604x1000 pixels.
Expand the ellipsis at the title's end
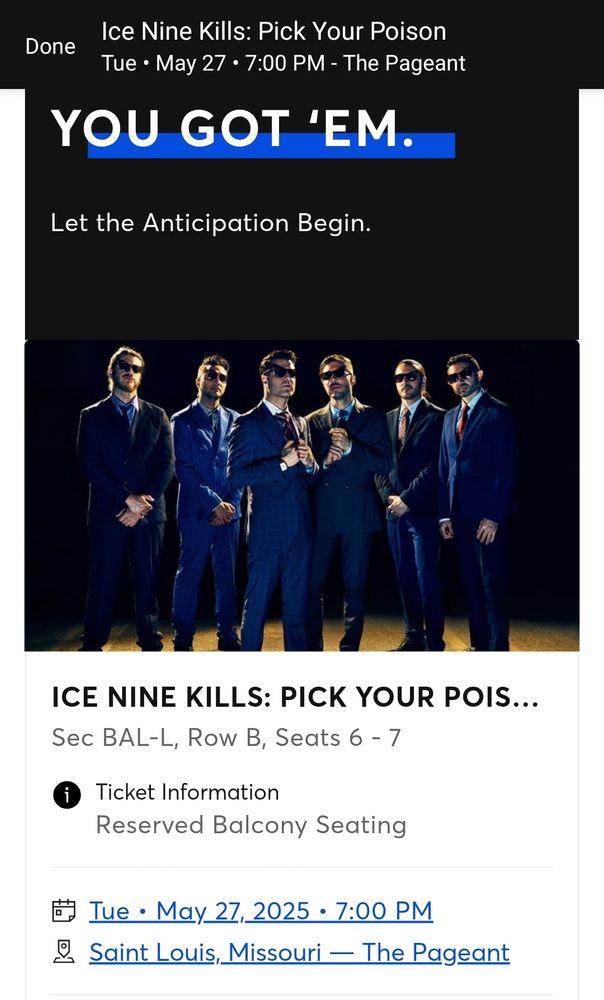(x=526, y=698)
